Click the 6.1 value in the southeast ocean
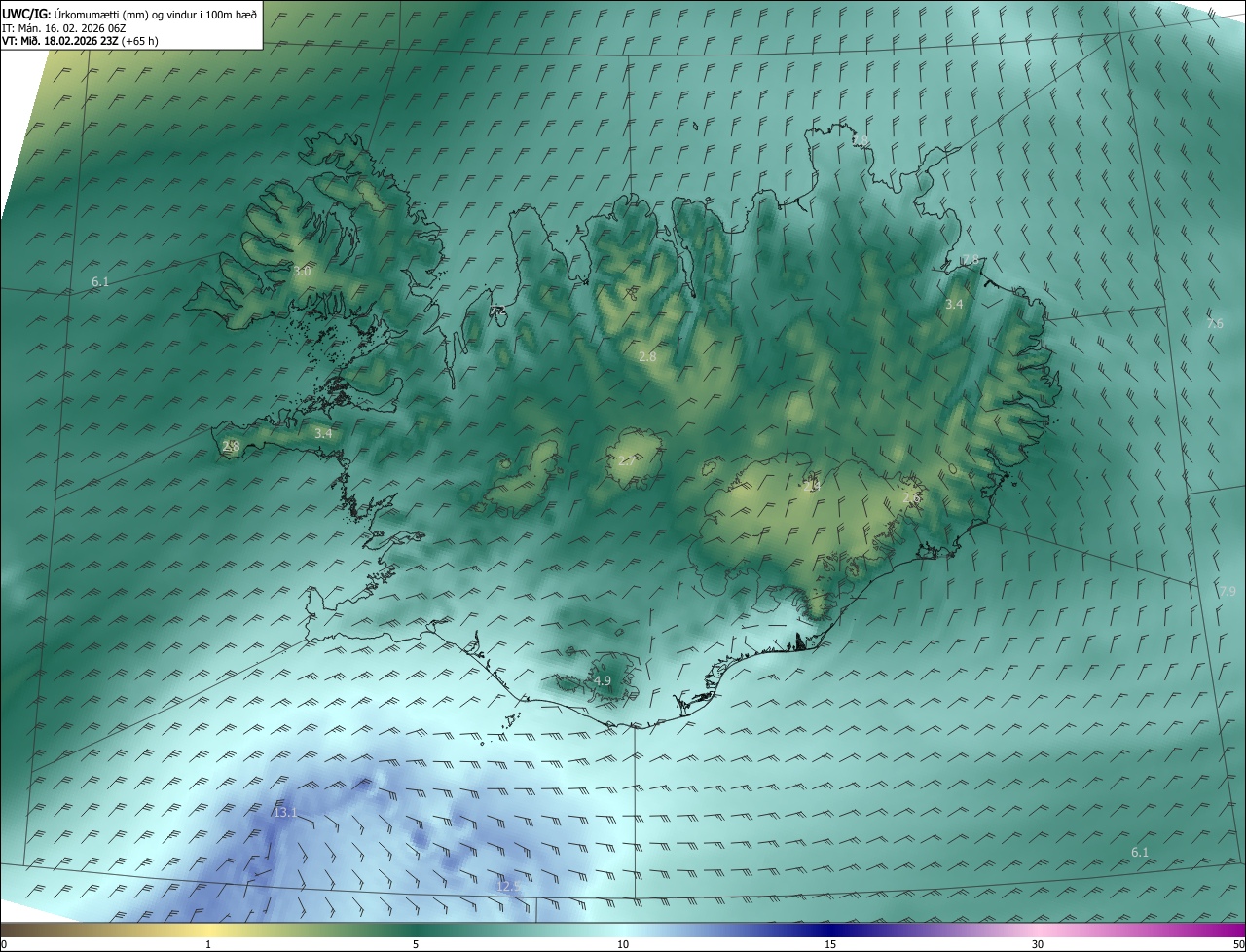1246x952 pixels. (1140, 853)
